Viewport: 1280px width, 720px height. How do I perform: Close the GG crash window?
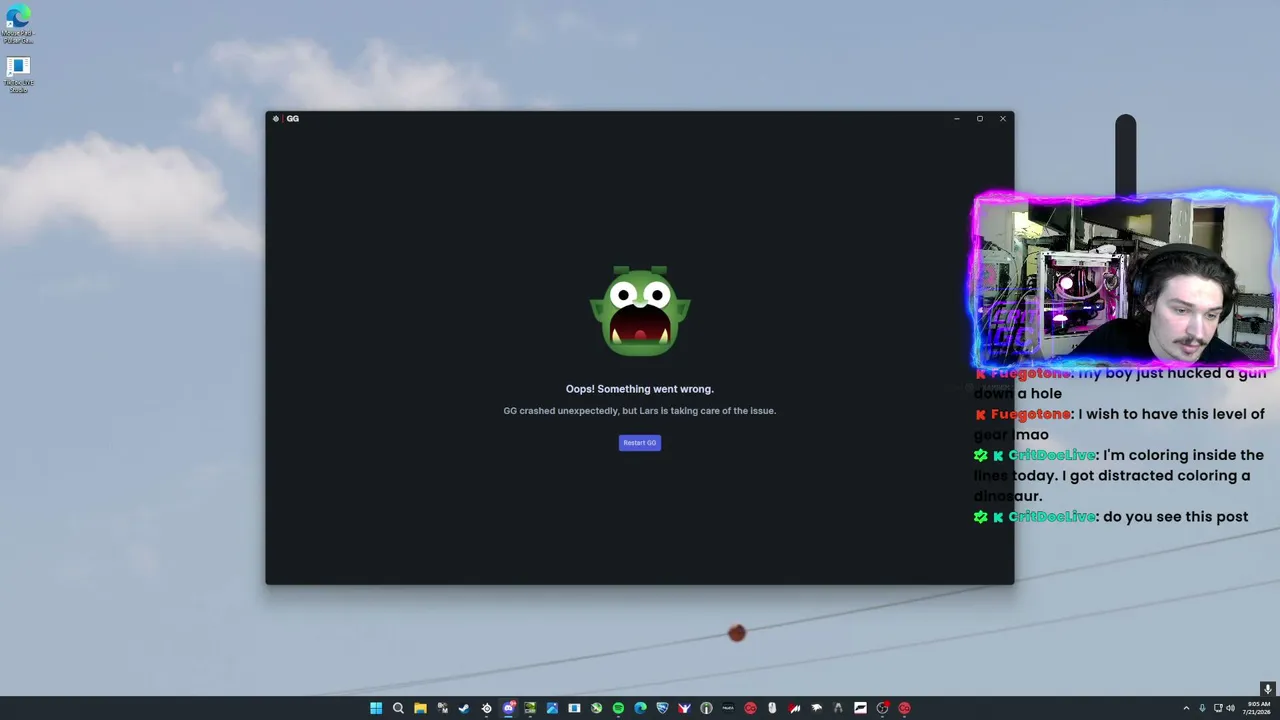click(x=1003, y=119)
